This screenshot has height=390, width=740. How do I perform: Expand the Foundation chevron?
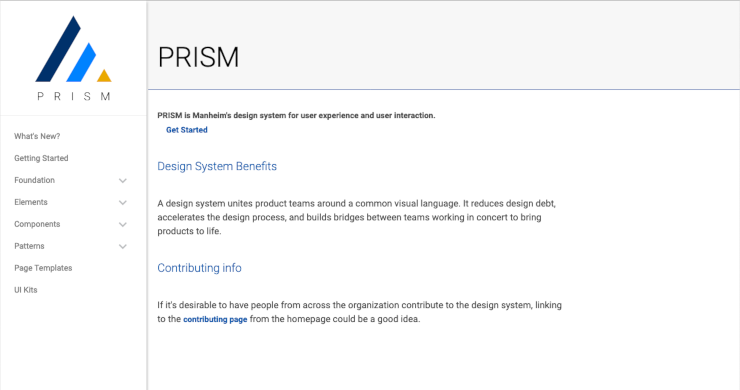tap(123, 180)
